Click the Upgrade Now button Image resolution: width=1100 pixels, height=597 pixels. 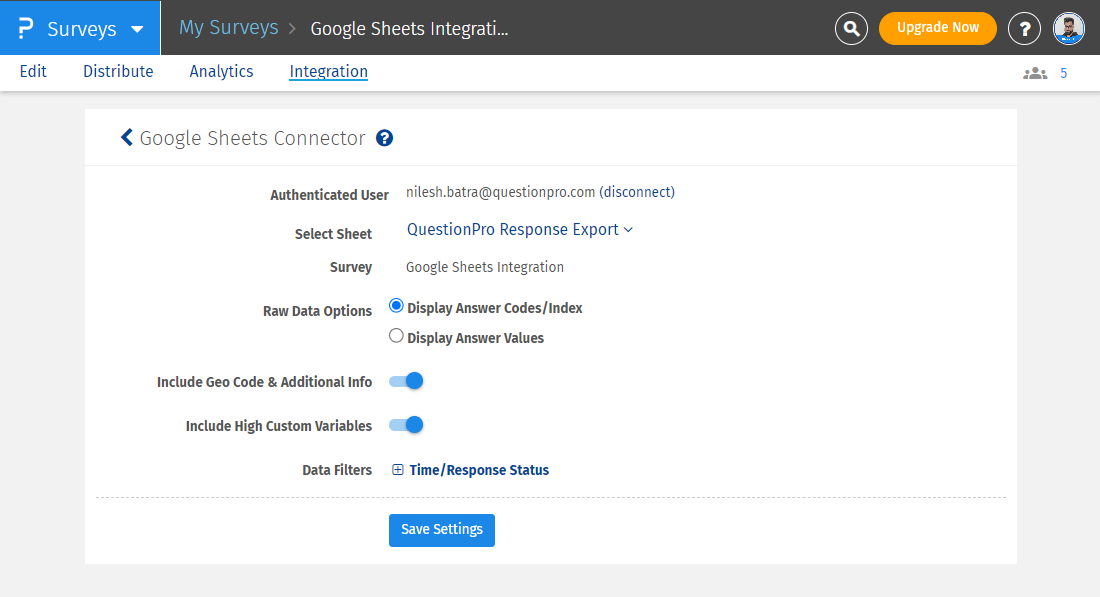(x=937, y=28)
